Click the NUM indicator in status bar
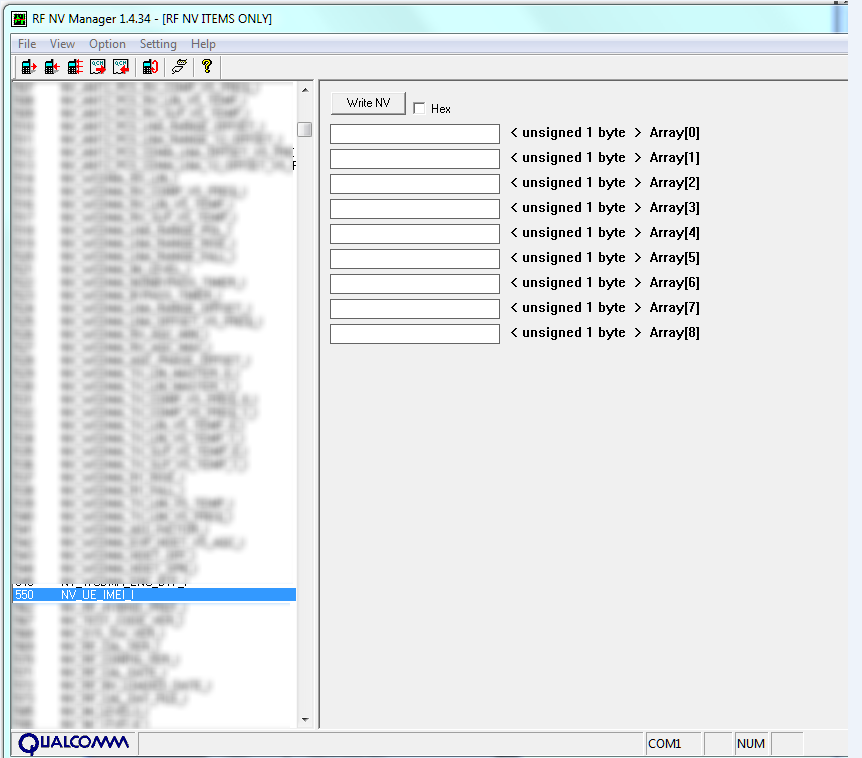 (x=750, y=744)
